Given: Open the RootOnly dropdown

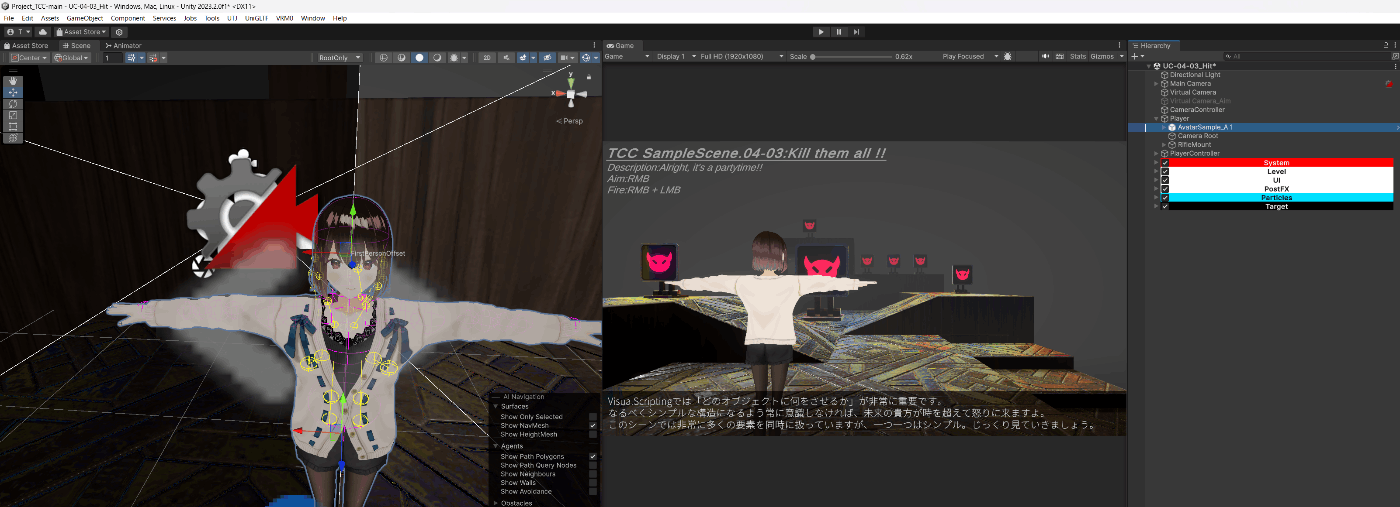Looking at the screenshot, I should point(340,58).
